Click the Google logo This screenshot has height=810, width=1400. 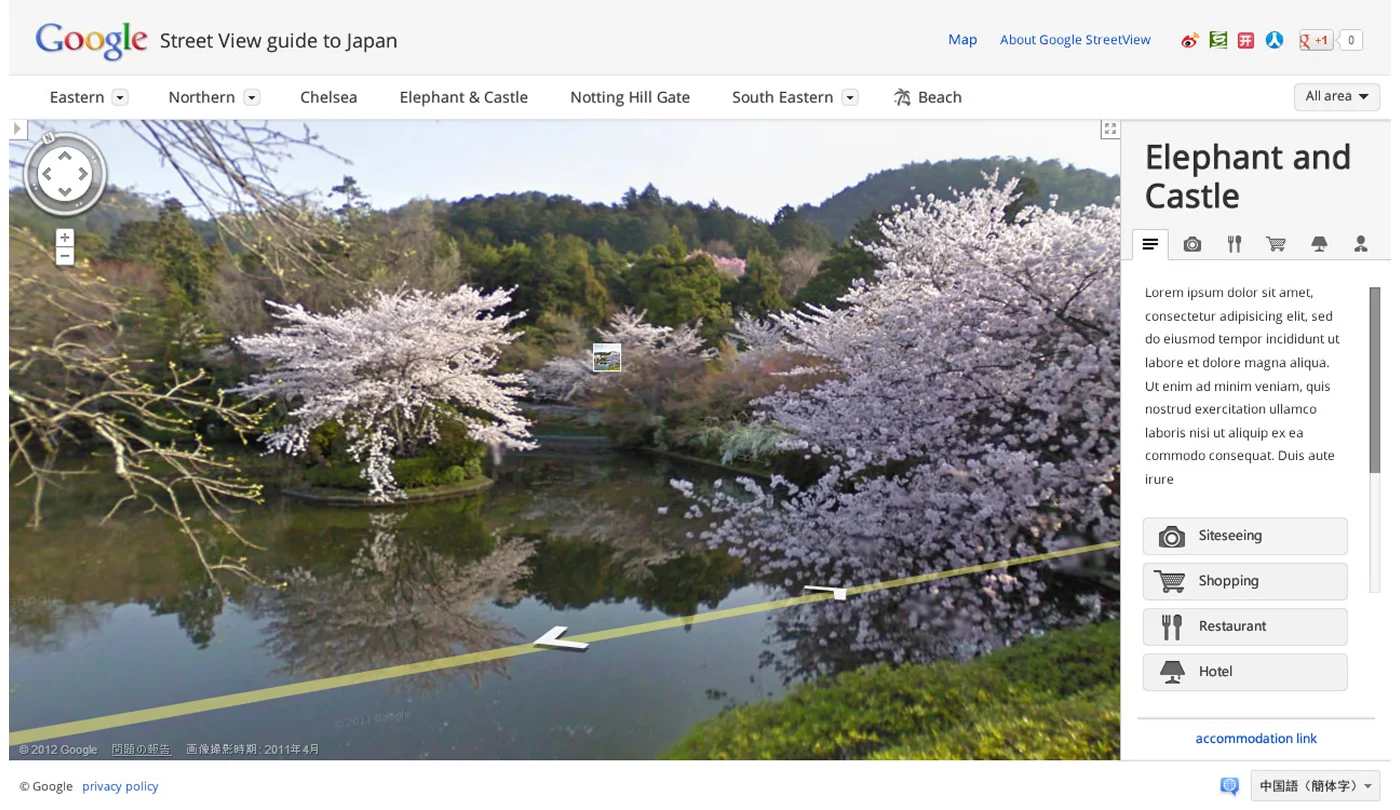(x=92, y=41)
